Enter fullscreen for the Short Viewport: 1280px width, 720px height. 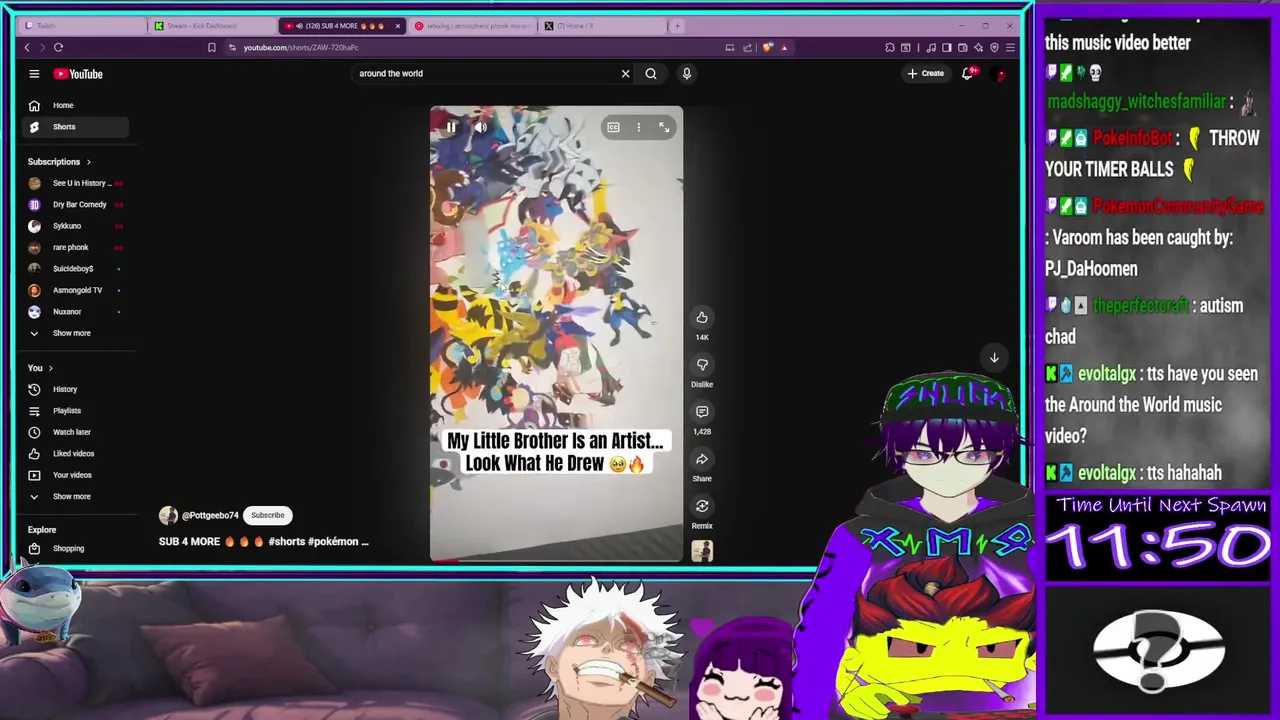(x=664, y=127)
